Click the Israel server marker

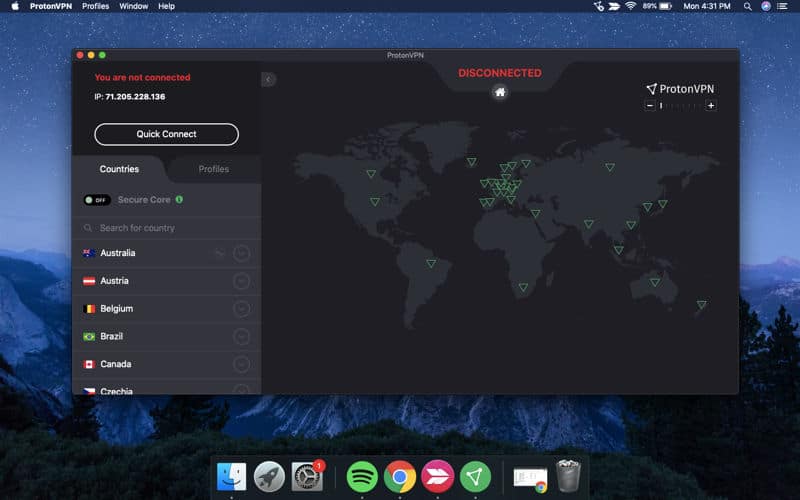[x=535, y=213]
